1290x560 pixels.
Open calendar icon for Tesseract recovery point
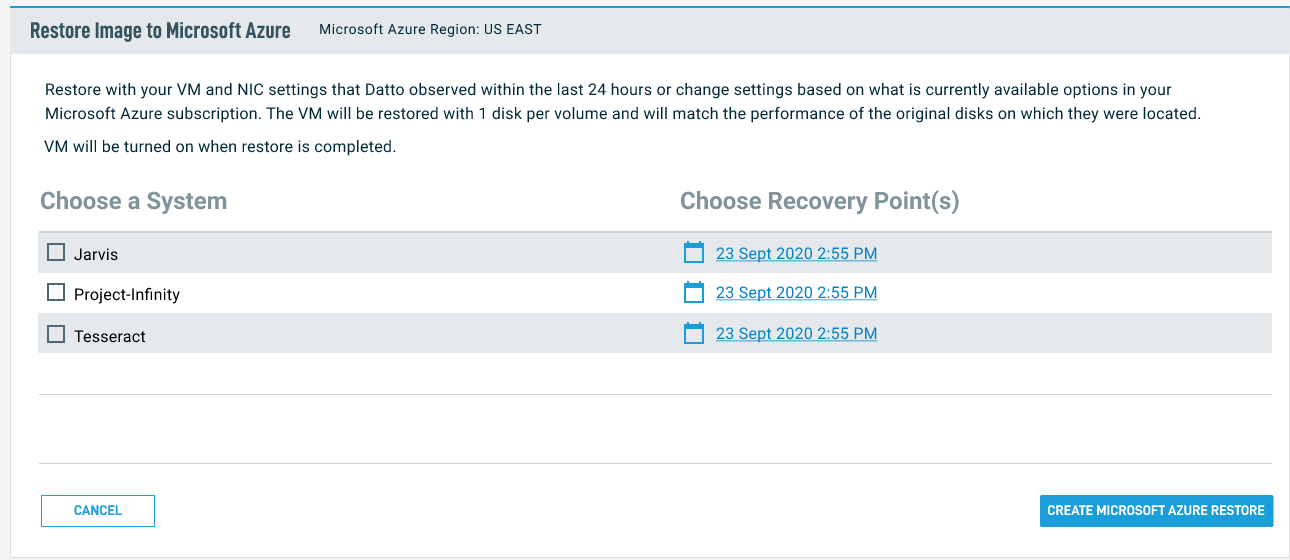pyautogui.click(x=694, y=333)
